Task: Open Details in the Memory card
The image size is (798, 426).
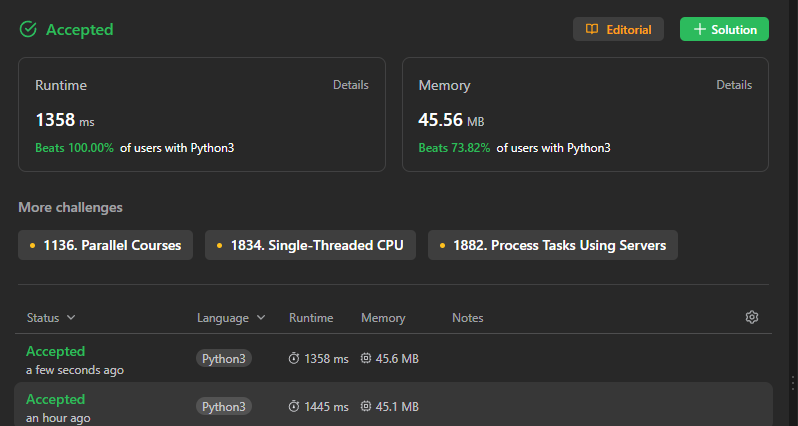Action: coord(734,85)
